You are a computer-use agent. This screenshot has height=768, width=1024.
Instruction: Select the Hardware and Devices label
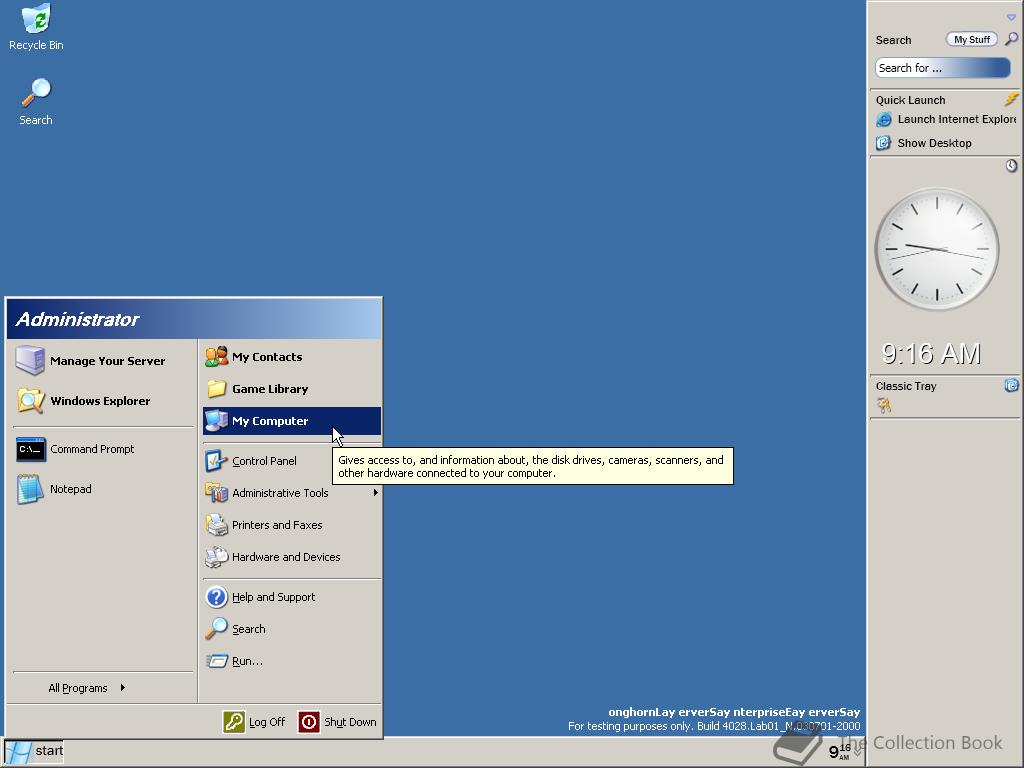pyautogui.click(x=286, y=557)
